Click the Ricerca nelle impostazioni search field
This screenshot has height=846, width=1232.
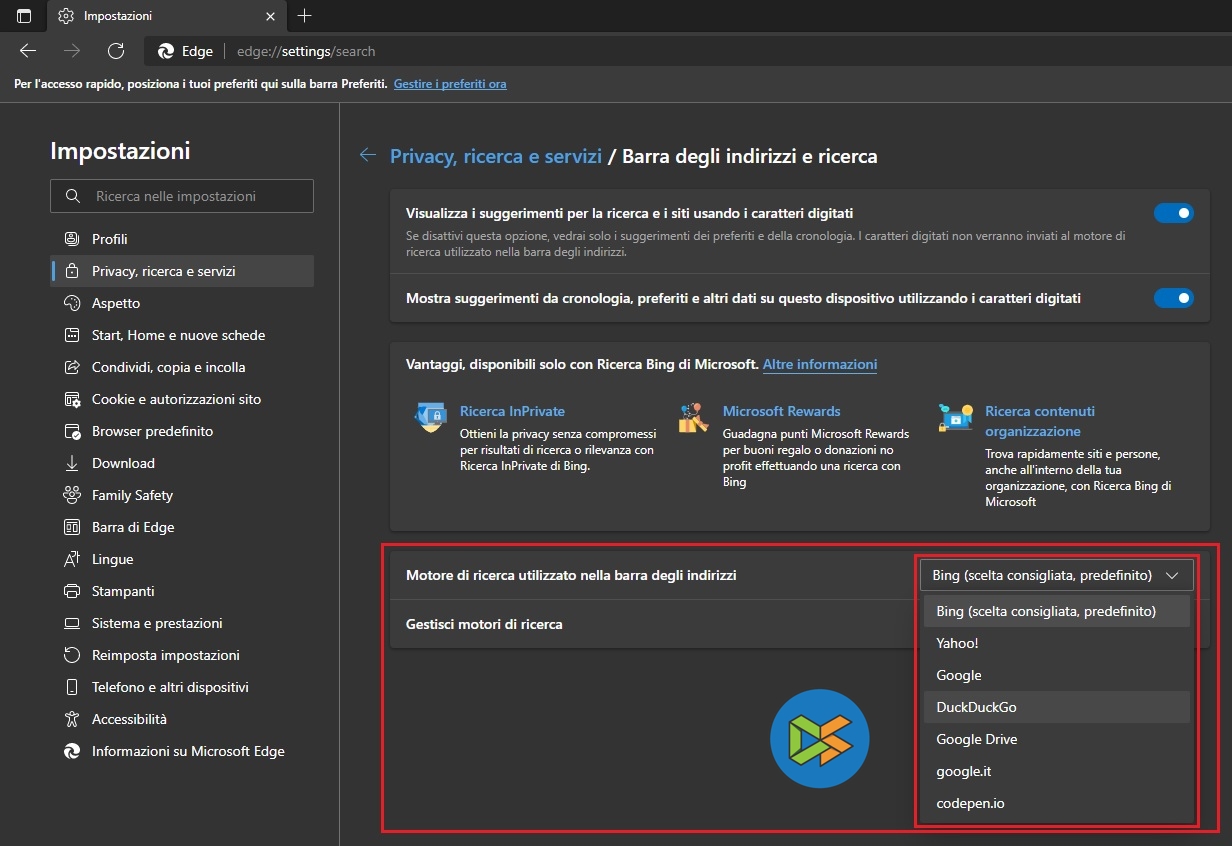(x=182, y=196)
